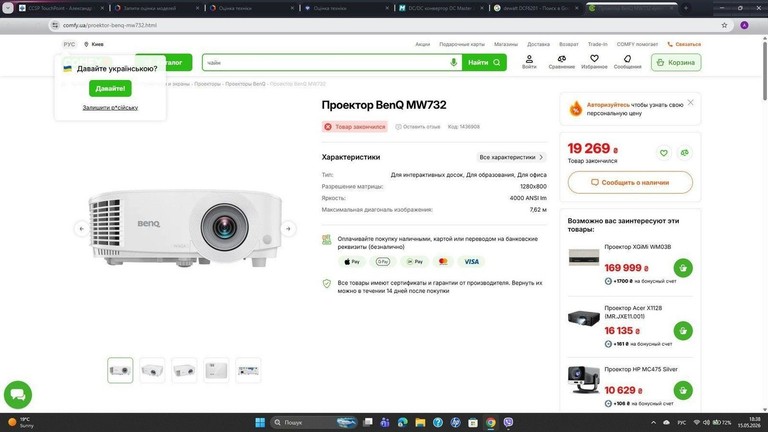Add BenQ MW732 to favorites with heart icon
Image resolution: width=768 pixels, height=432 pixels.
point(664,153)
